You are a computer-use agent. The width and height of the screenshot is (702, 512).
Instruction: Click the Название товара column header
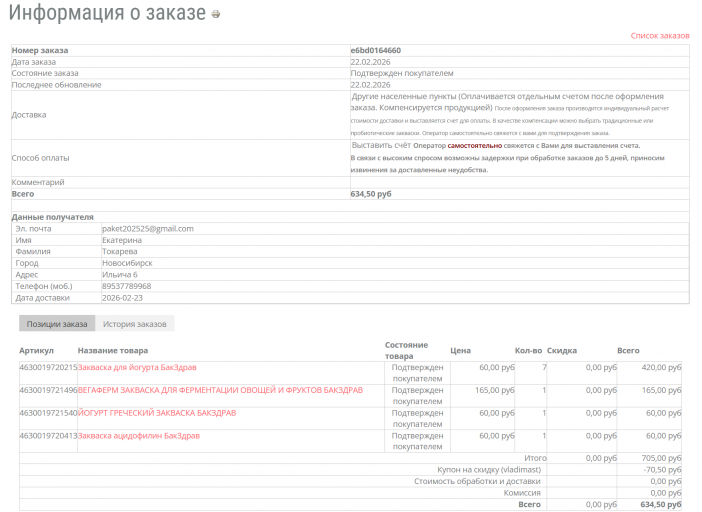tap(113, 351)
